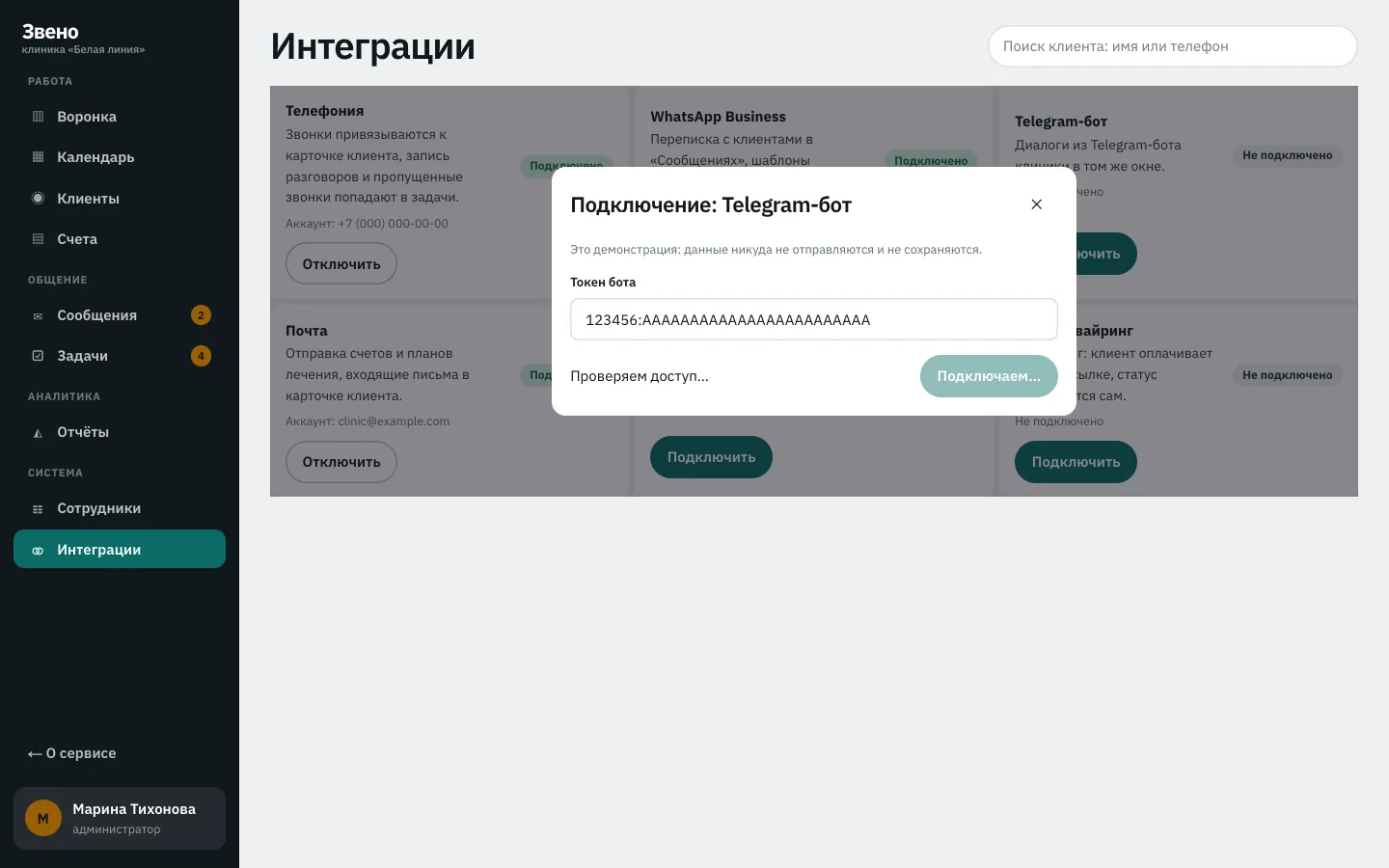Click the demo notice text in the dialog
The image size is (1389, 868).
[x=776, y=250]
